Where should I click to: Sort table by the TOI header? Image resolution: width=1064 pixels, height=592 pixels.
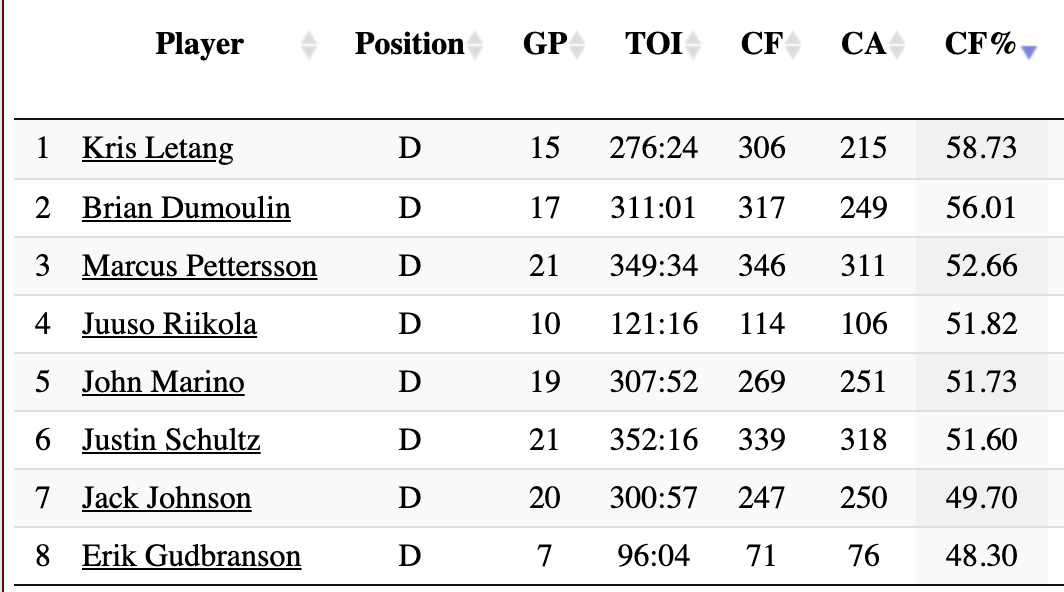point(653,45)
